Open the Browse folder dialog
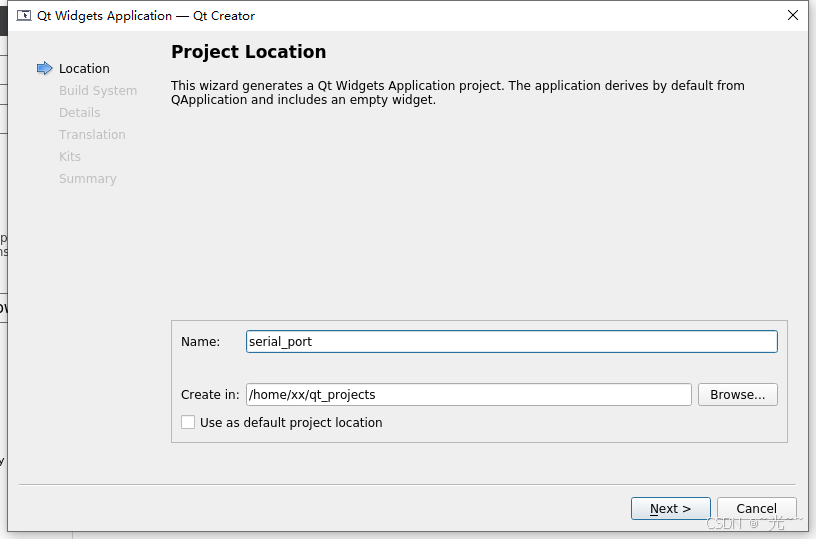 click(x=737, y=394)
